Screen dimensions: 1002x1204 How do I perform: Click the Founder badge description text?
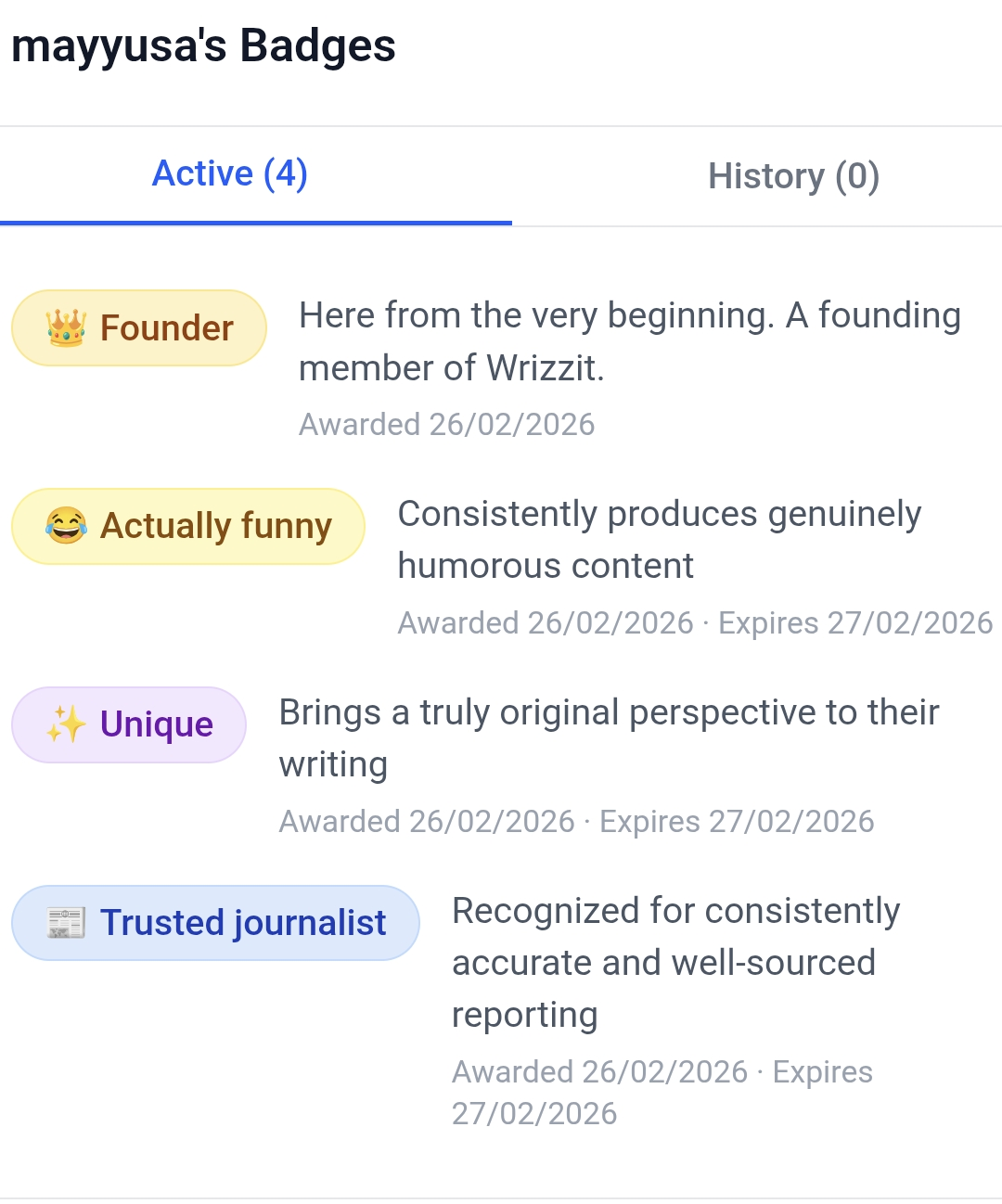point(629,341)
